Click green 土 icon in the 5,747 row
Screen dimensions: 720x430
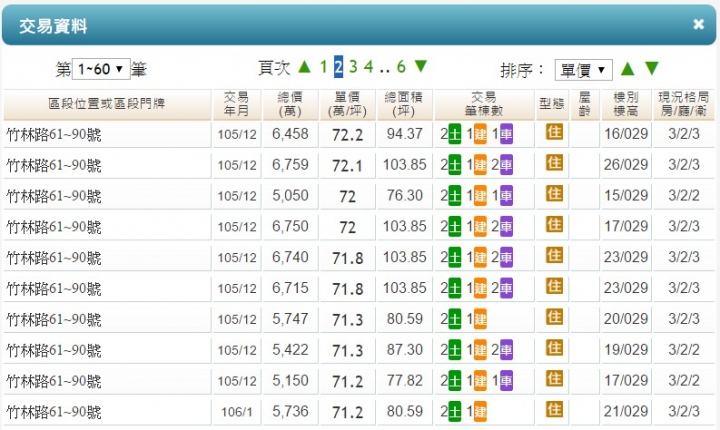click(455, 319)
